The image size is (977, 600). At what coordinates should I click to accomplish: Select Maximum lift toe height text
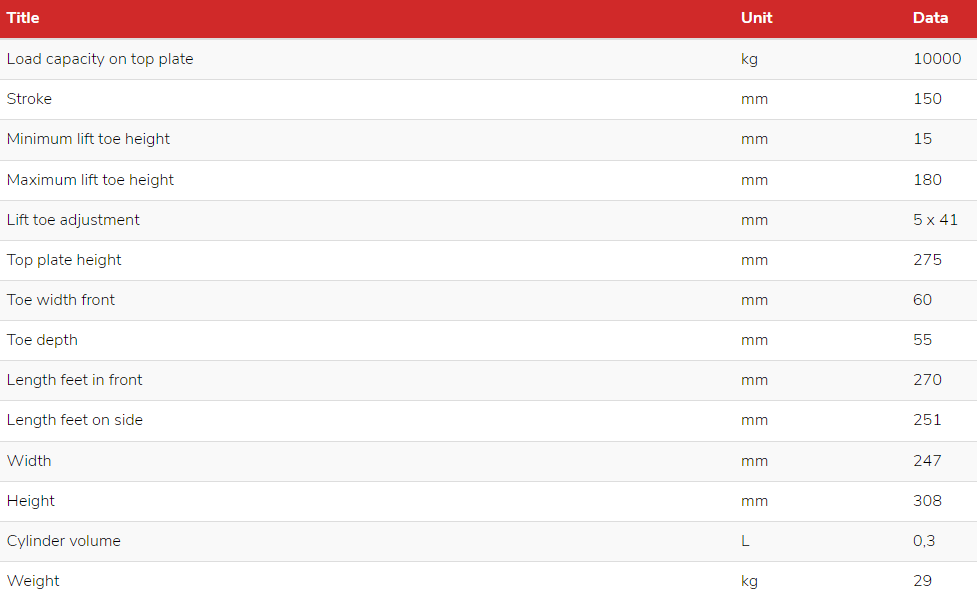pos(90,180)
